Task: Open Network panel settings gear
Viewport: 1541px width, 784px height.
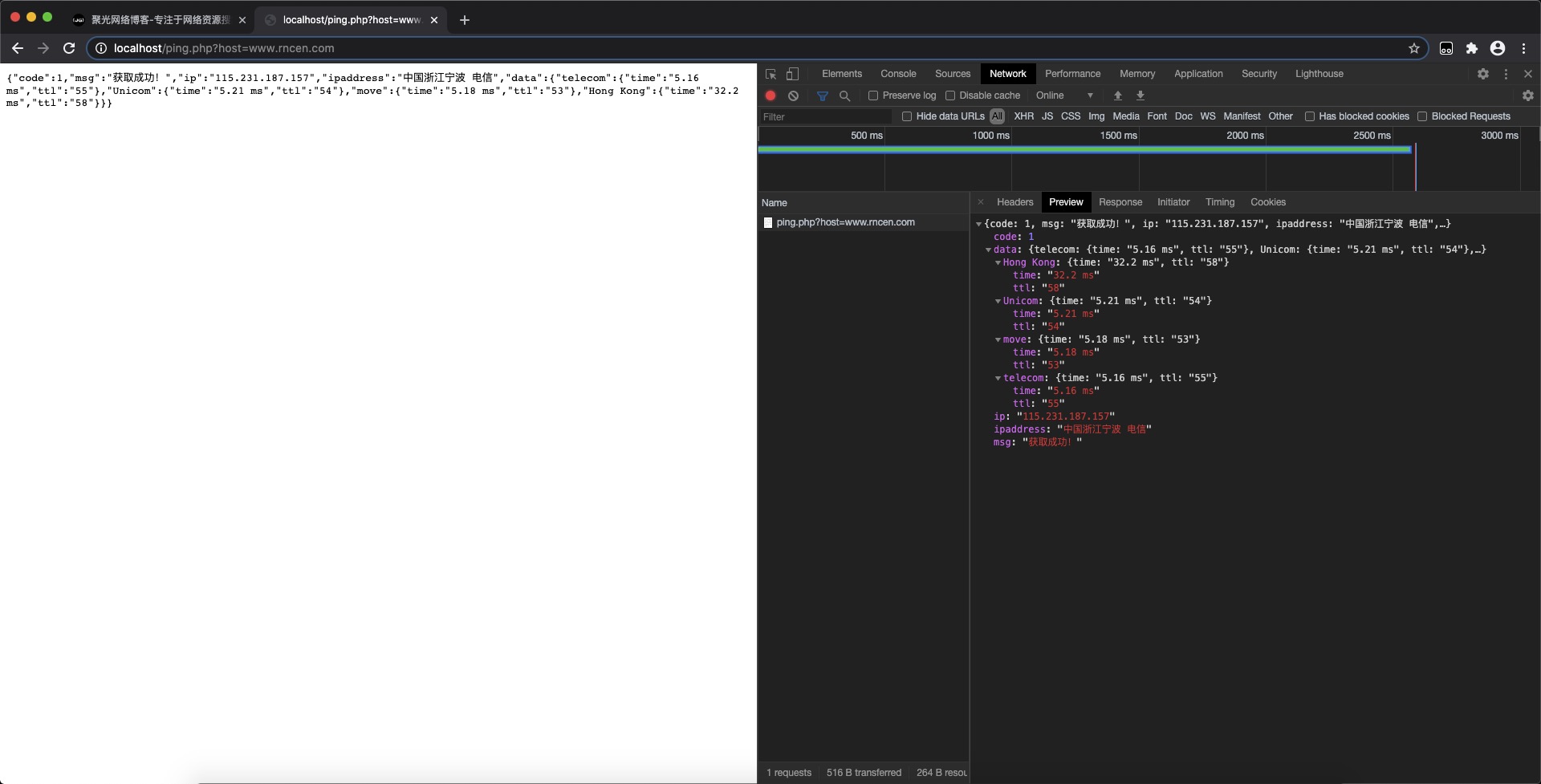Action: click(x=1528, y=95)
